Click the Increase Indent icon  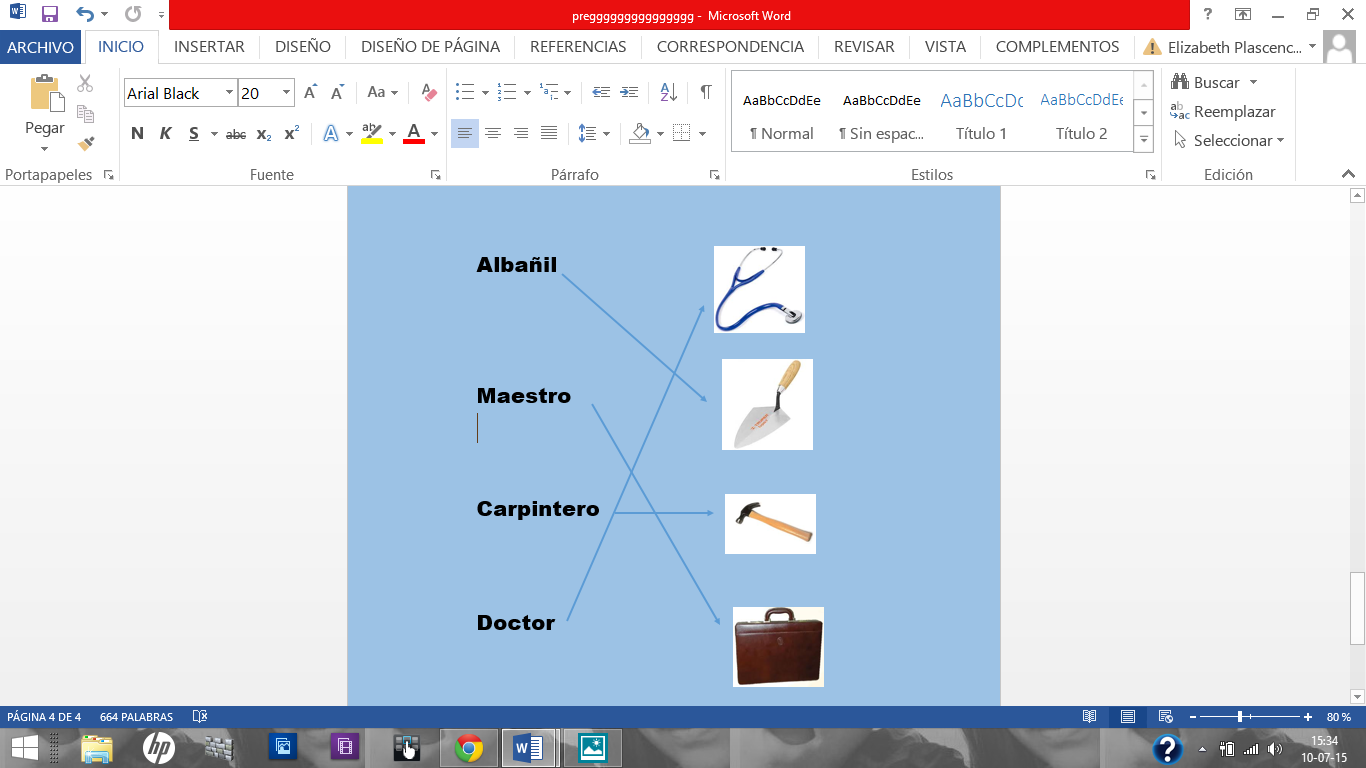pyautogui.click(x=629, y=92)
